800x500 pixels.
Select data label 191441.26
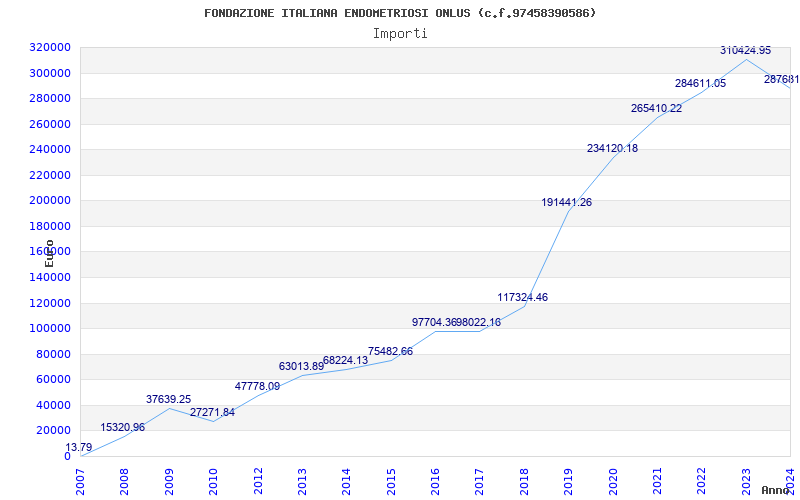click(566, 203)
